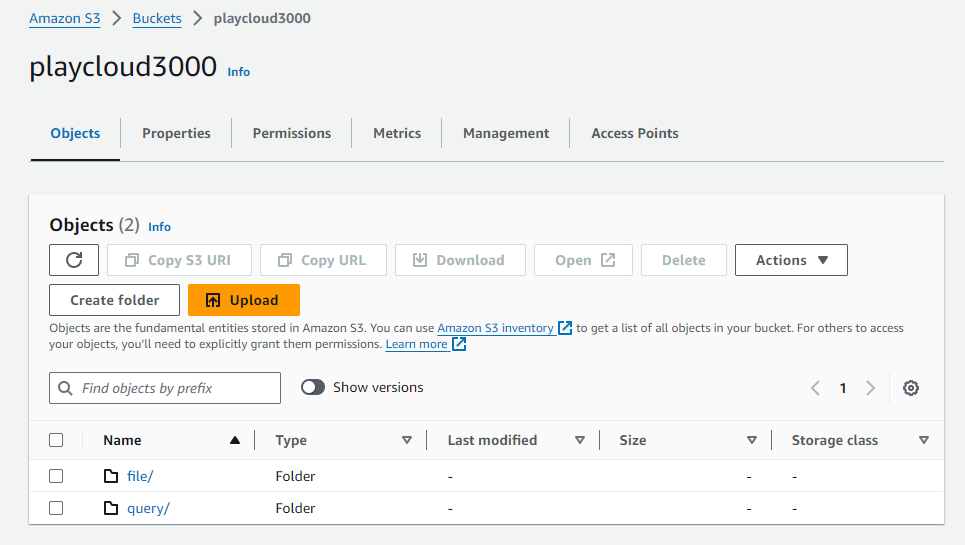Click the Copy URL button
This screenshot has width=965, height=545.
click(x=323, y=260)
